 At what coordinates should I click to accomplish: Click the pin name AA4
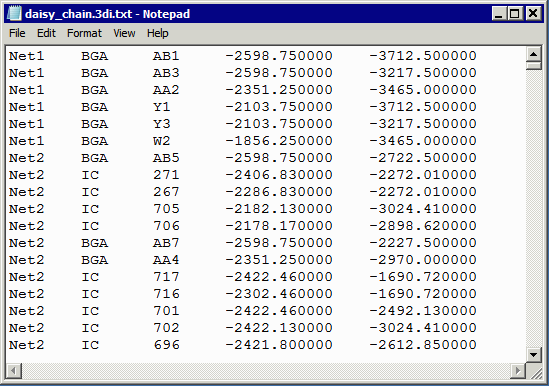point(166,260)
